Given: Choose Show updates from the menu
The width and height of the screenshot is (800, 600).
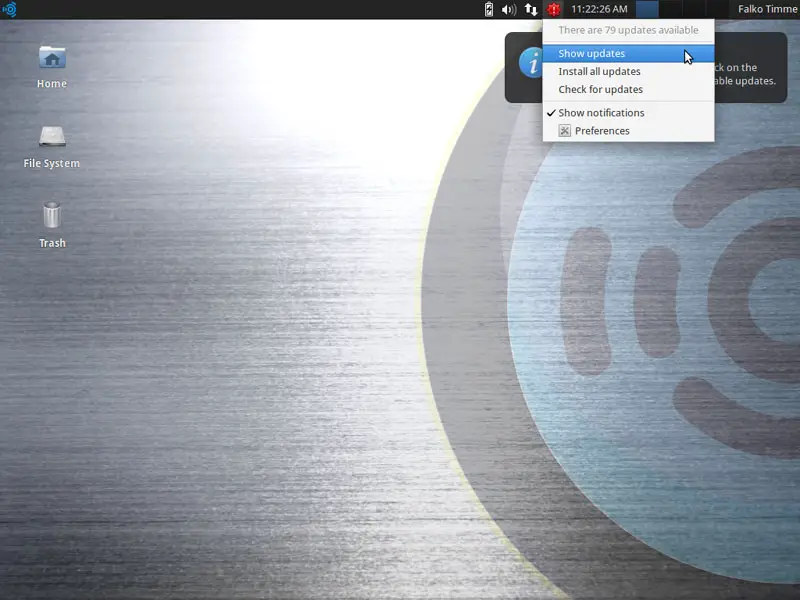Looking at the screenshot, I should click(x=629, y=54).
